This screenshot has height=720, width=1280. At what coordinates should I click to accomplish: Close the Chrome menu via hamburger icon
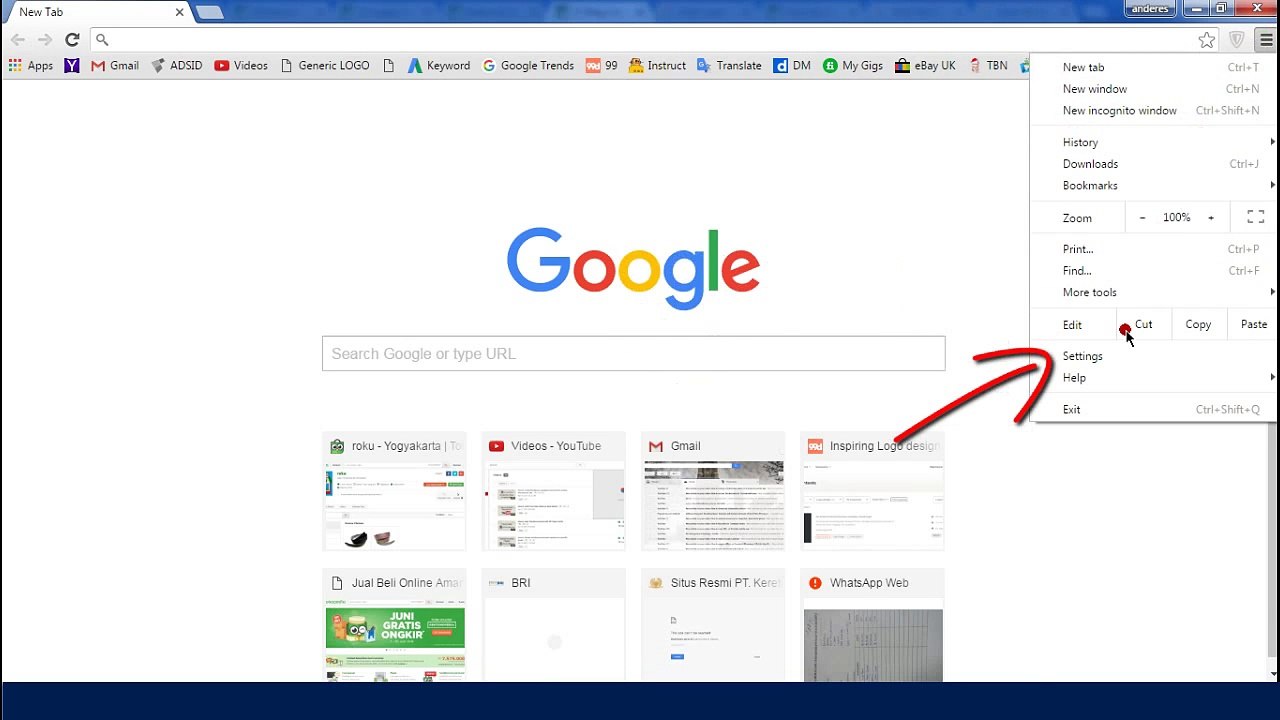pyautogui.click(x=1266, y=40)
